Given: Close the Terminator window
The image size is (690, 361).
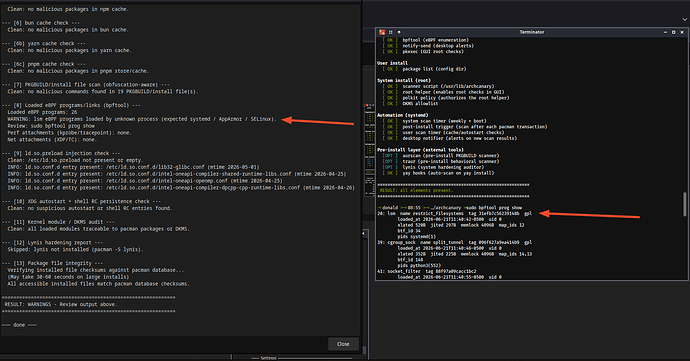Looking at the screenshot, I should click(x=682, y=32).
